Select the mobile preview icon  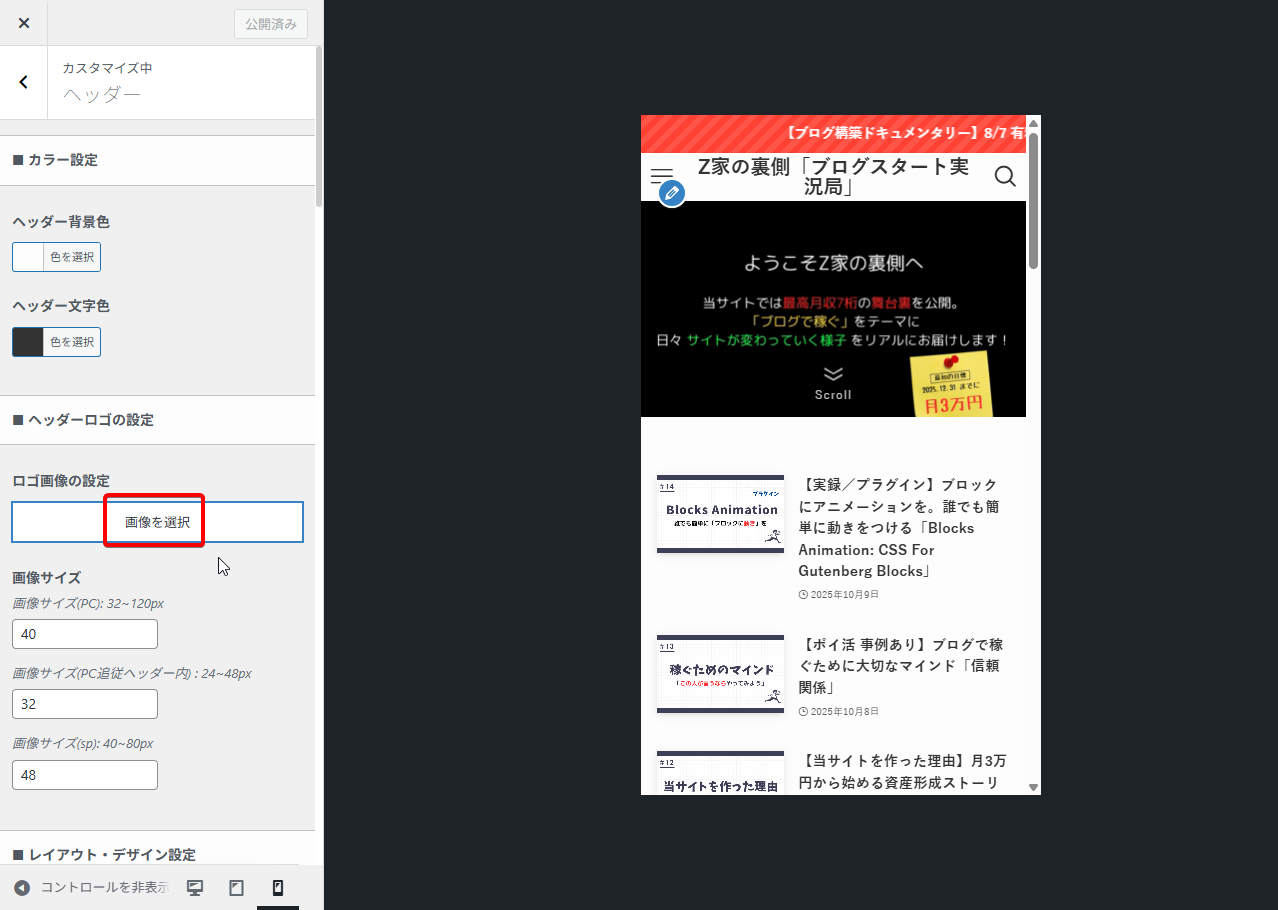tap(278, 888)
